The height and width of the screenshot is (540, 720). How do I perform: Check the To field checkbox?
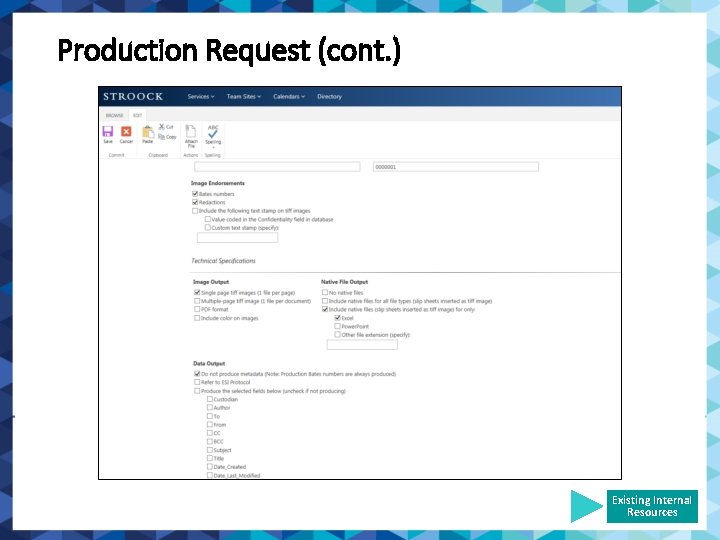pos(210,416)
